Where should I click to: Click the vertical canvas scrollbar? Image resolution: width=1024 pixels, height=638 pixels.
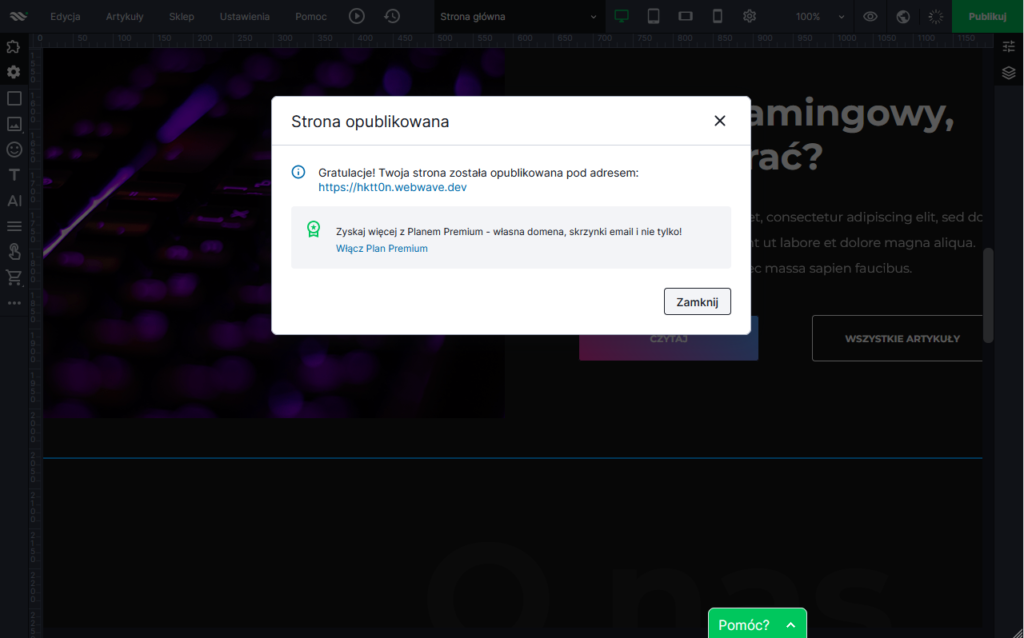[988, 295]
